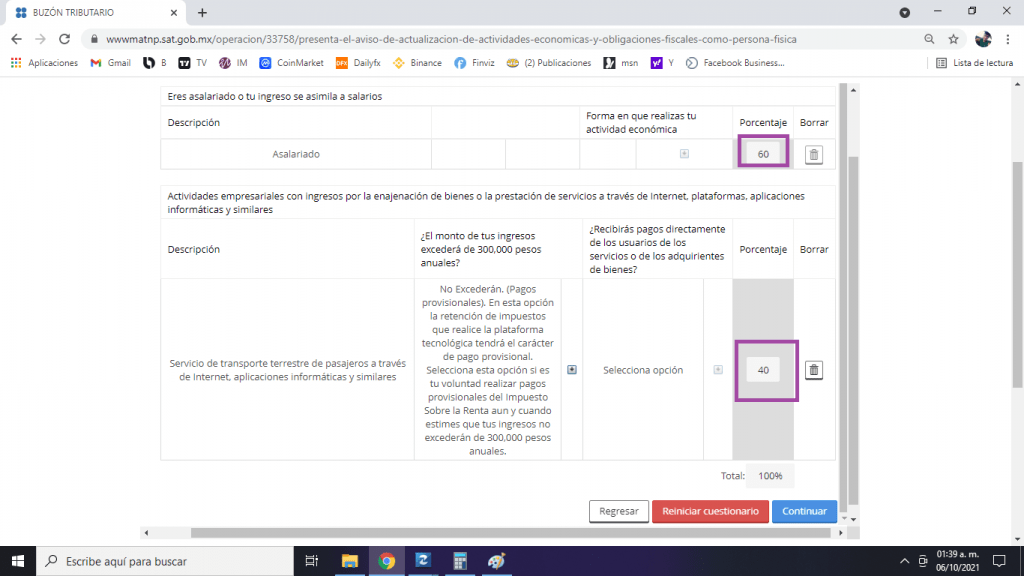
Task: Click the taskbar search box
Action: pyautogui.click(x=165, y=561)
